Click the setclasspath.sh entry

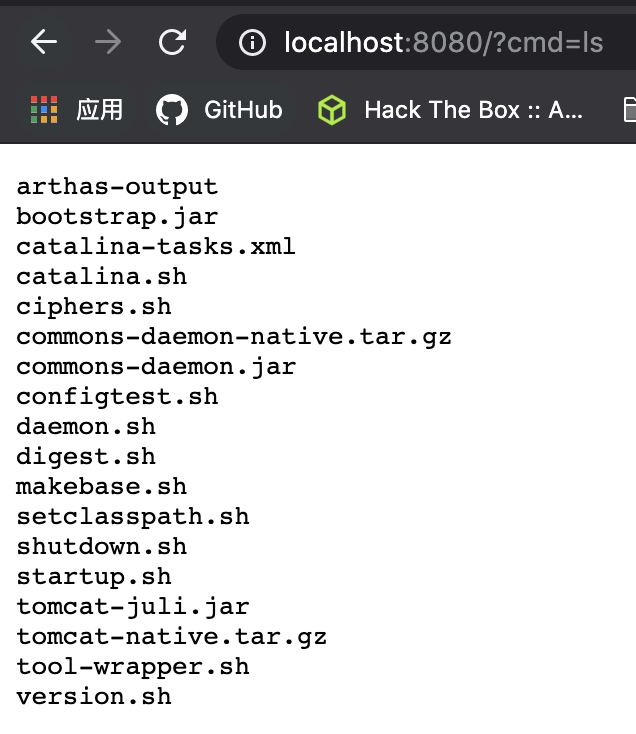coord(132,516)
